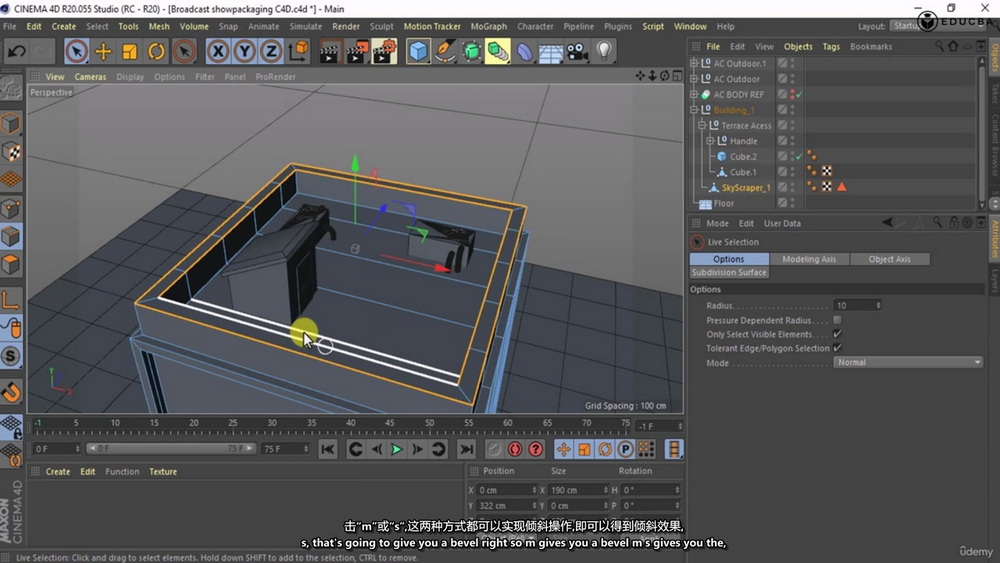
Task: Click the Record Active Objects button
Action: pyautogui.click(x=494, y=450)
